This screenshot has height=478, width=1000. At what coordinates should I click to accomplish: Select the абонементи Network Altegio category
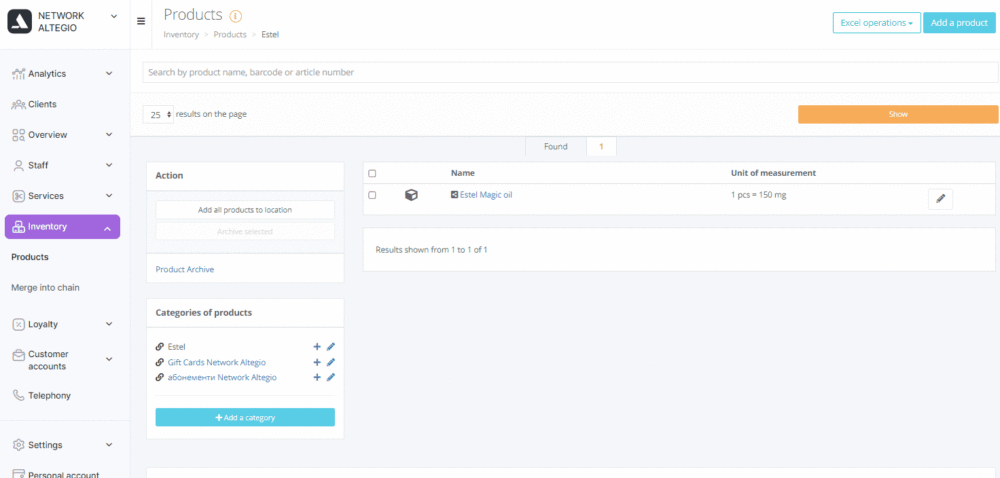pyautogui.click(x=222, y=377)
